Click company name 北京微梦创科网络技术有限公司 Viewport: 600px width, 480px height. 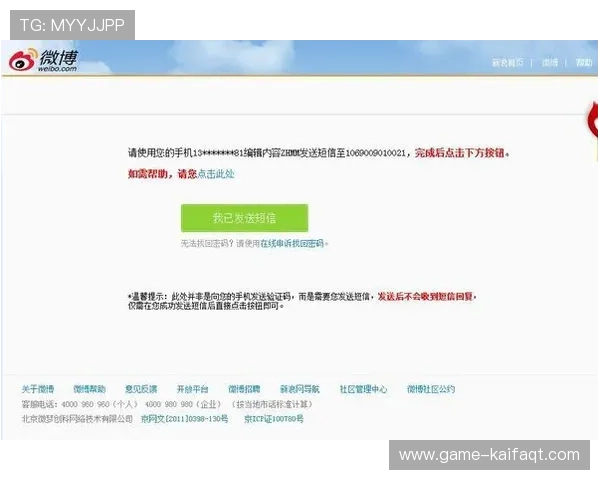(x=77, y=419)
